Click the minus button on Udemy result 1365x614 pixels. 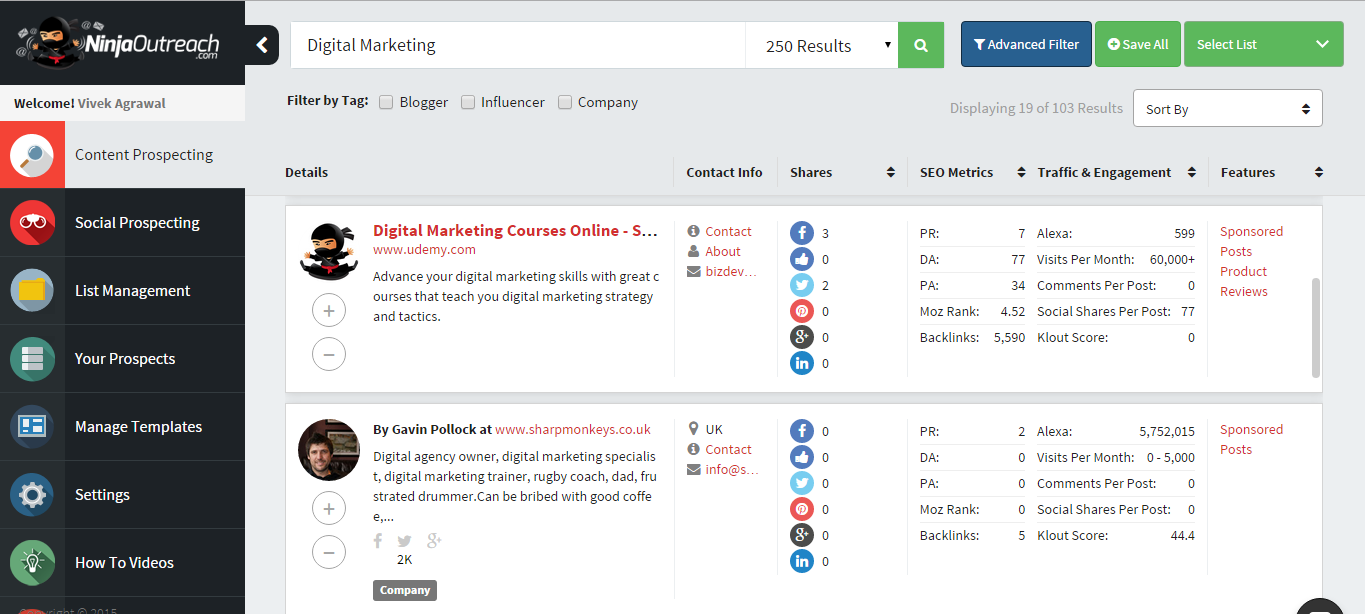click(x=329, y=354)
